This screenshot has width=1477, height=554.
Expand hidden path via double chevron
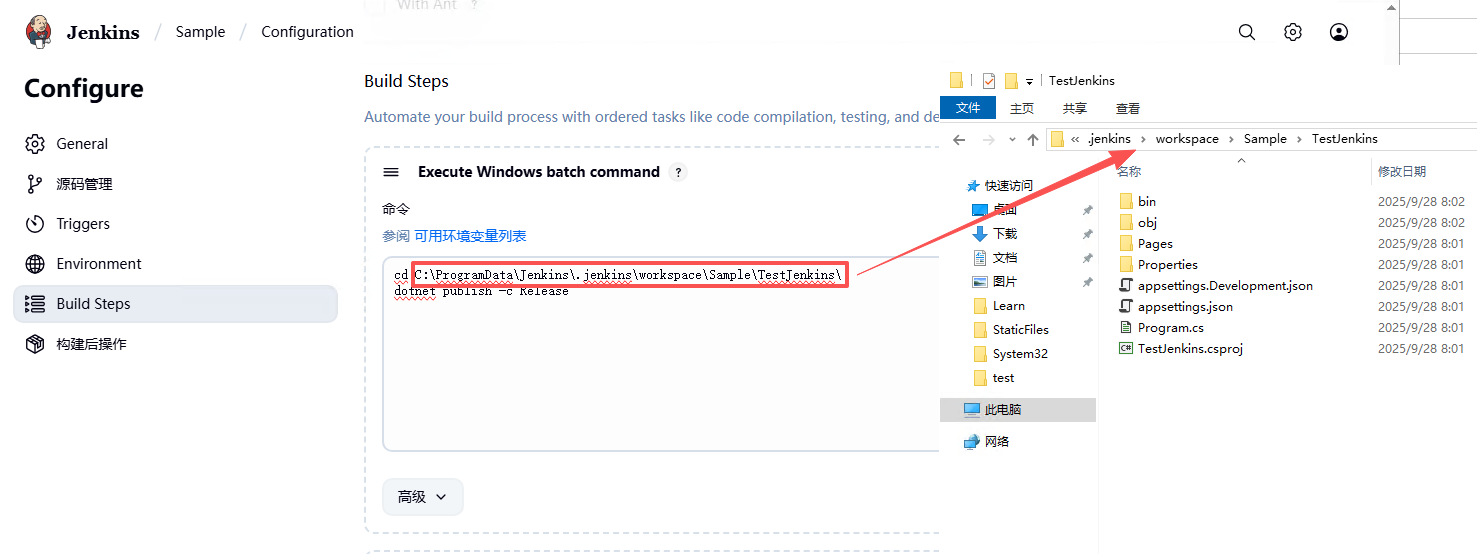(1075, 139)
